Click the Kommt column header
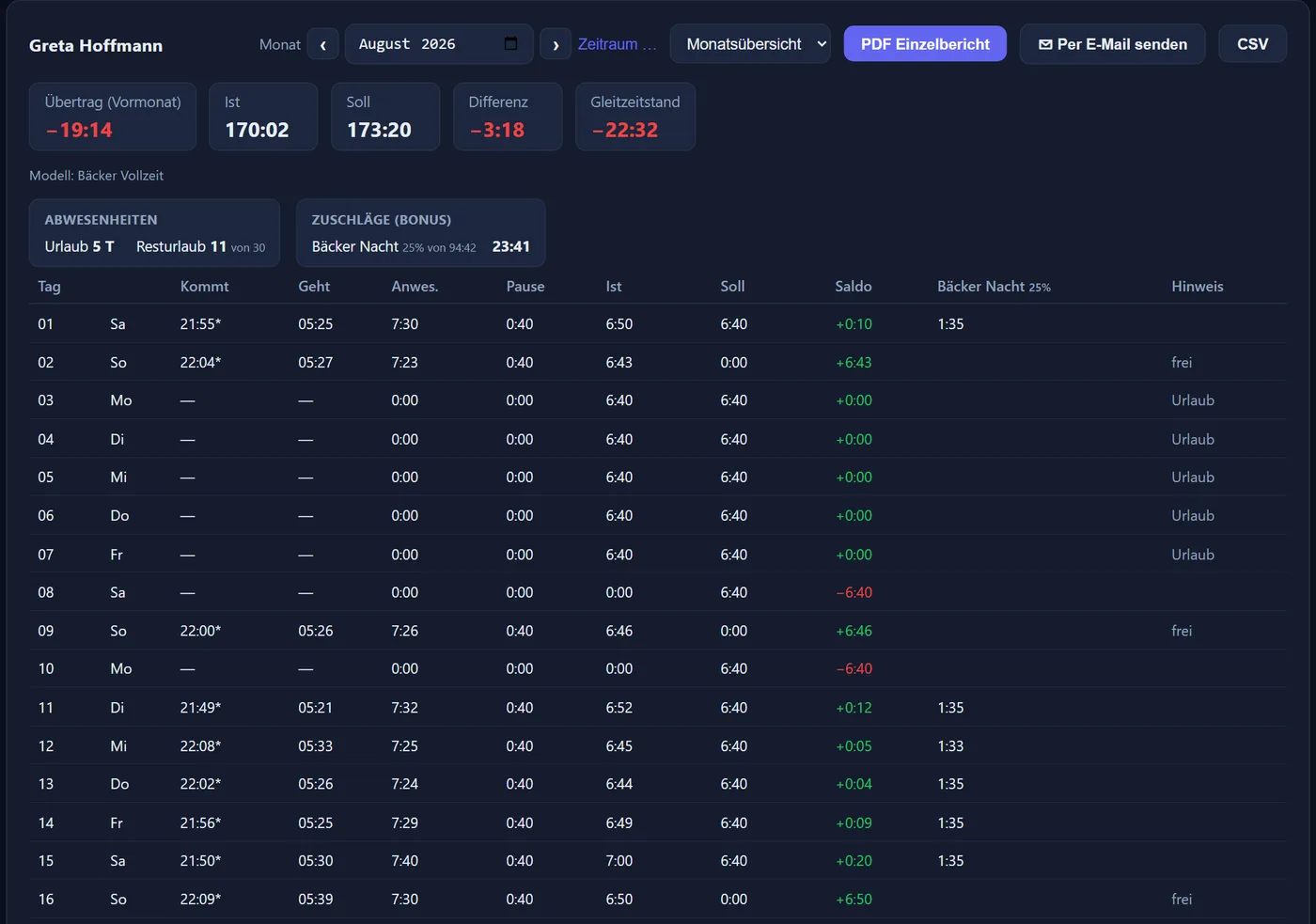This screenshot has width=1316, height=924. 205,287
